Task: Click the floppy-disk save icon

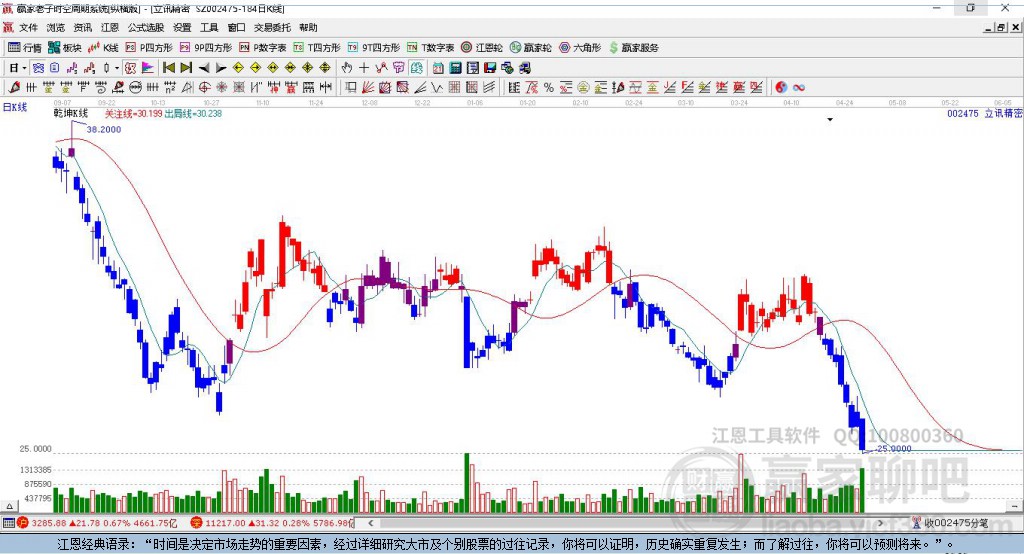Action: click(x=490, y=68)
